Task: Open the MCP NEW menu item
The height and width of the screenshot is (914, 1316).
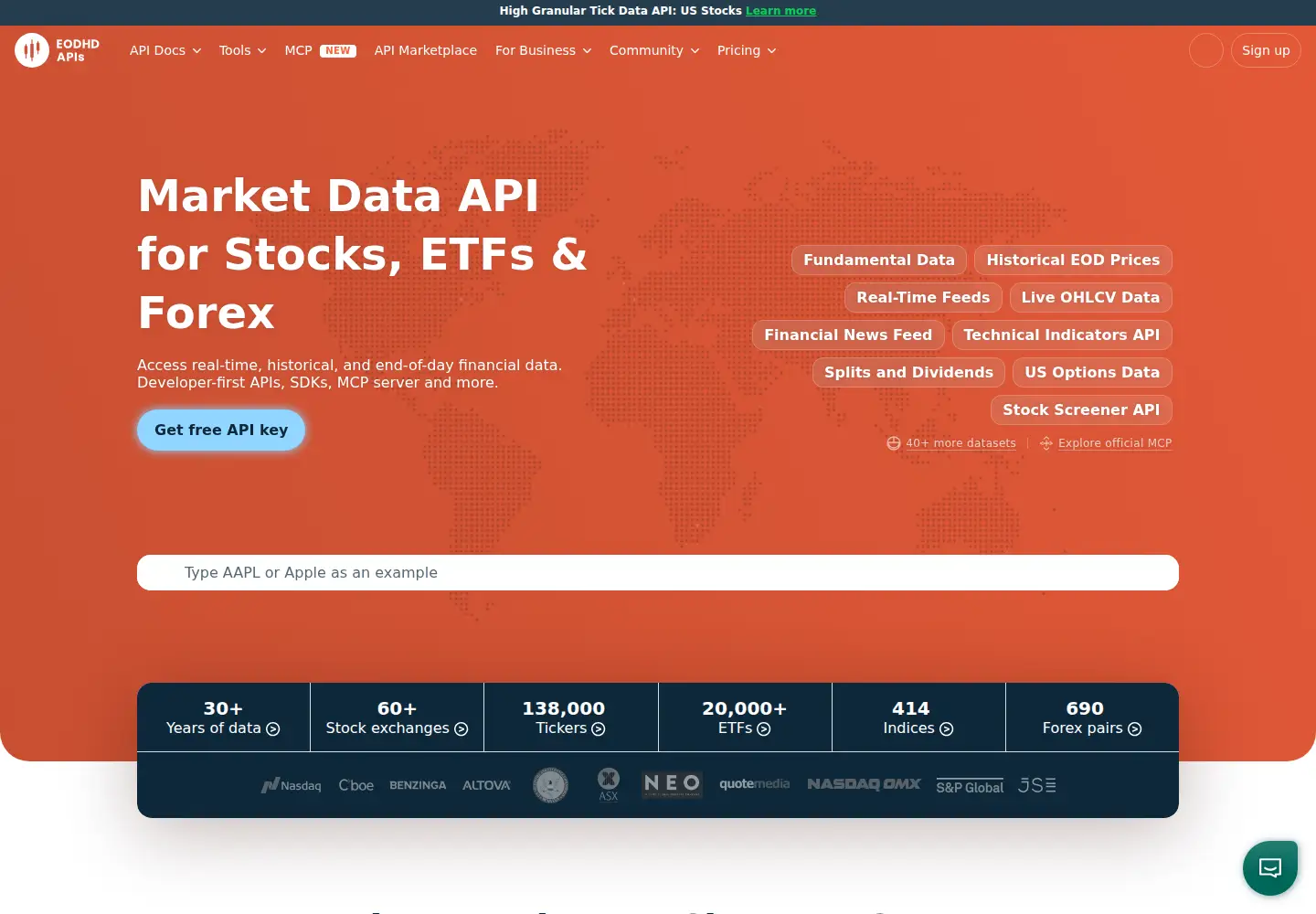Action: coord(321,50)
